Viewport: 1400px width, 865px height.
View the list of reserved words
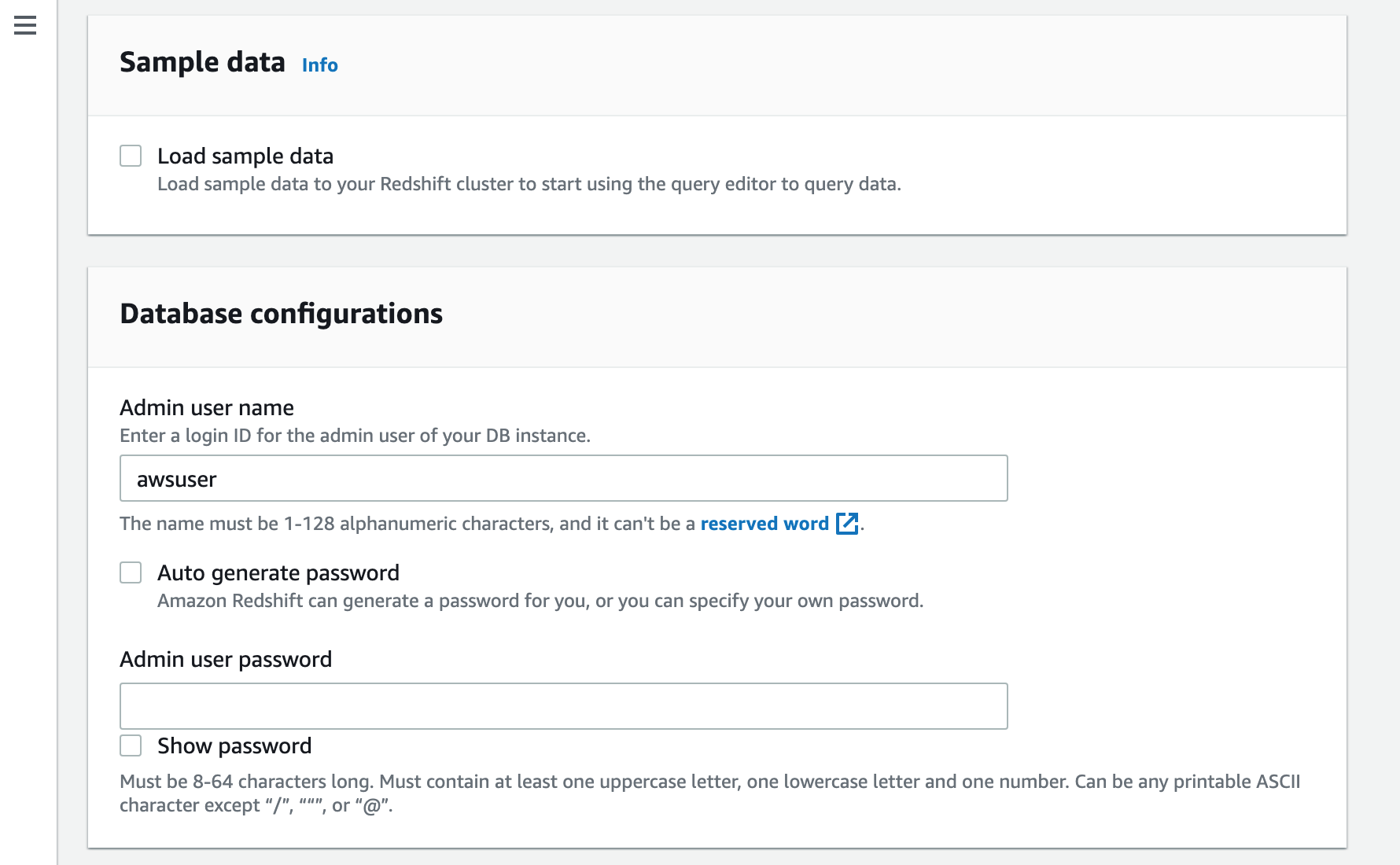[764, 523]
